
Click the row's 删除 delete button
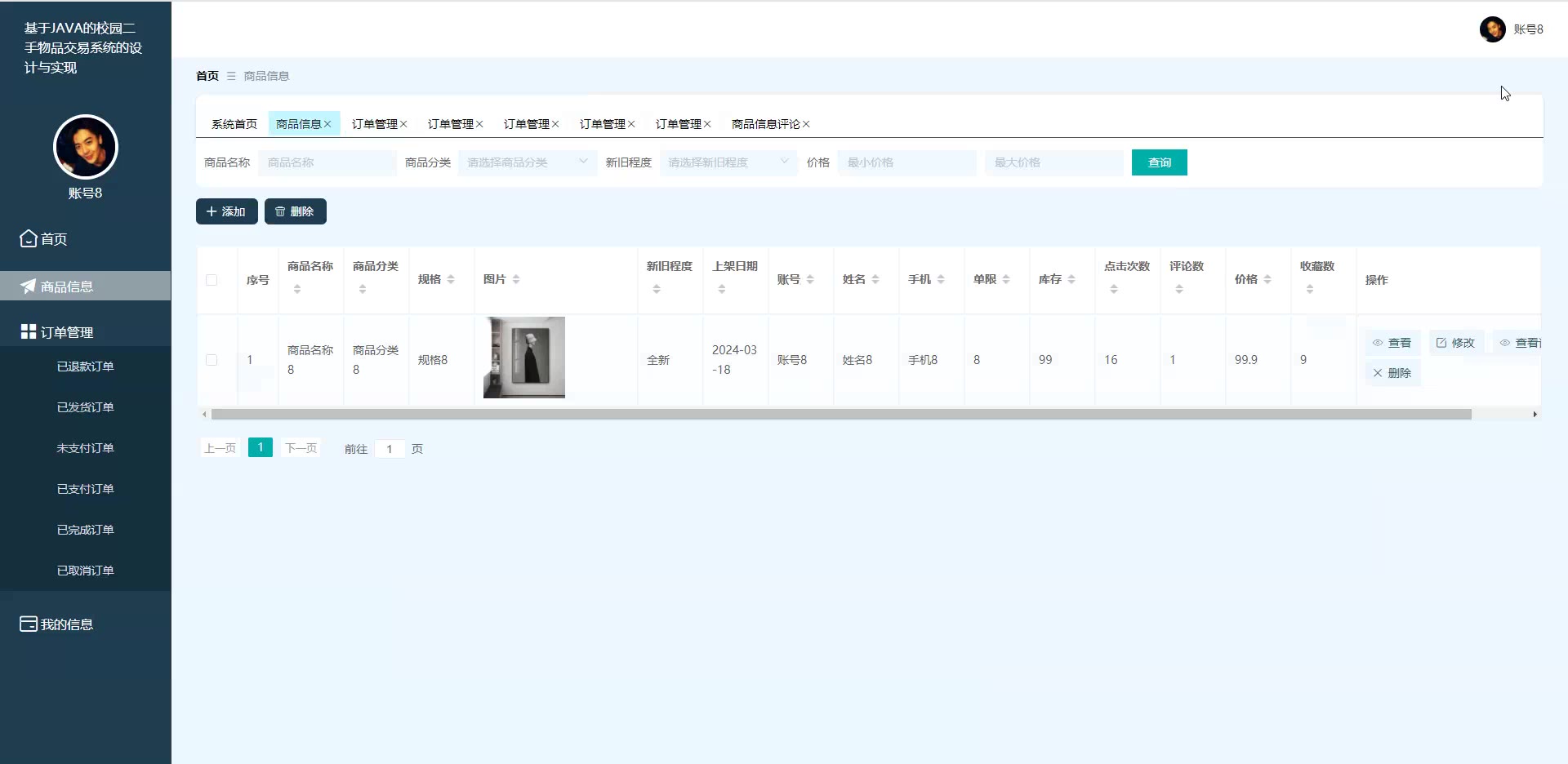pyautogui.click(x=1392, y=373)
